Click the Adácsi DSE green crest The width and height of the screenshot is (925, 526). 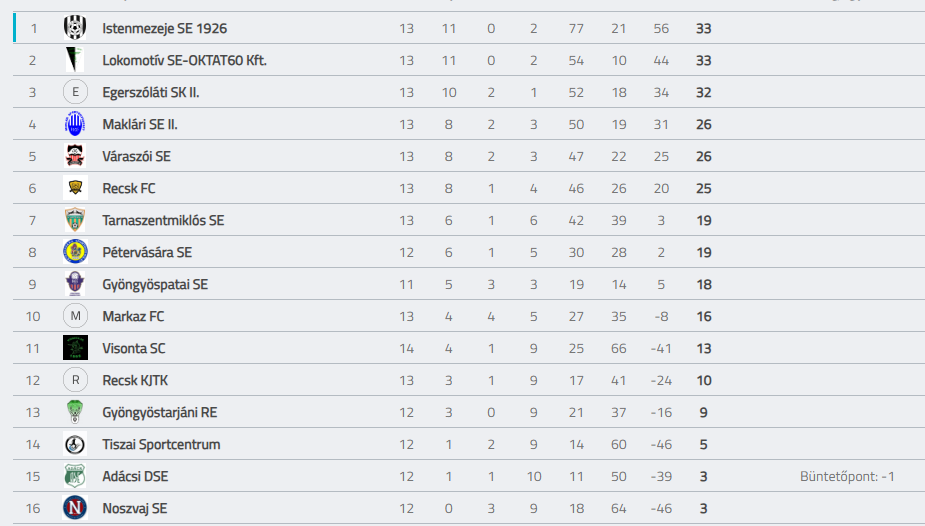pyautogui.click(x=75, y=476)
